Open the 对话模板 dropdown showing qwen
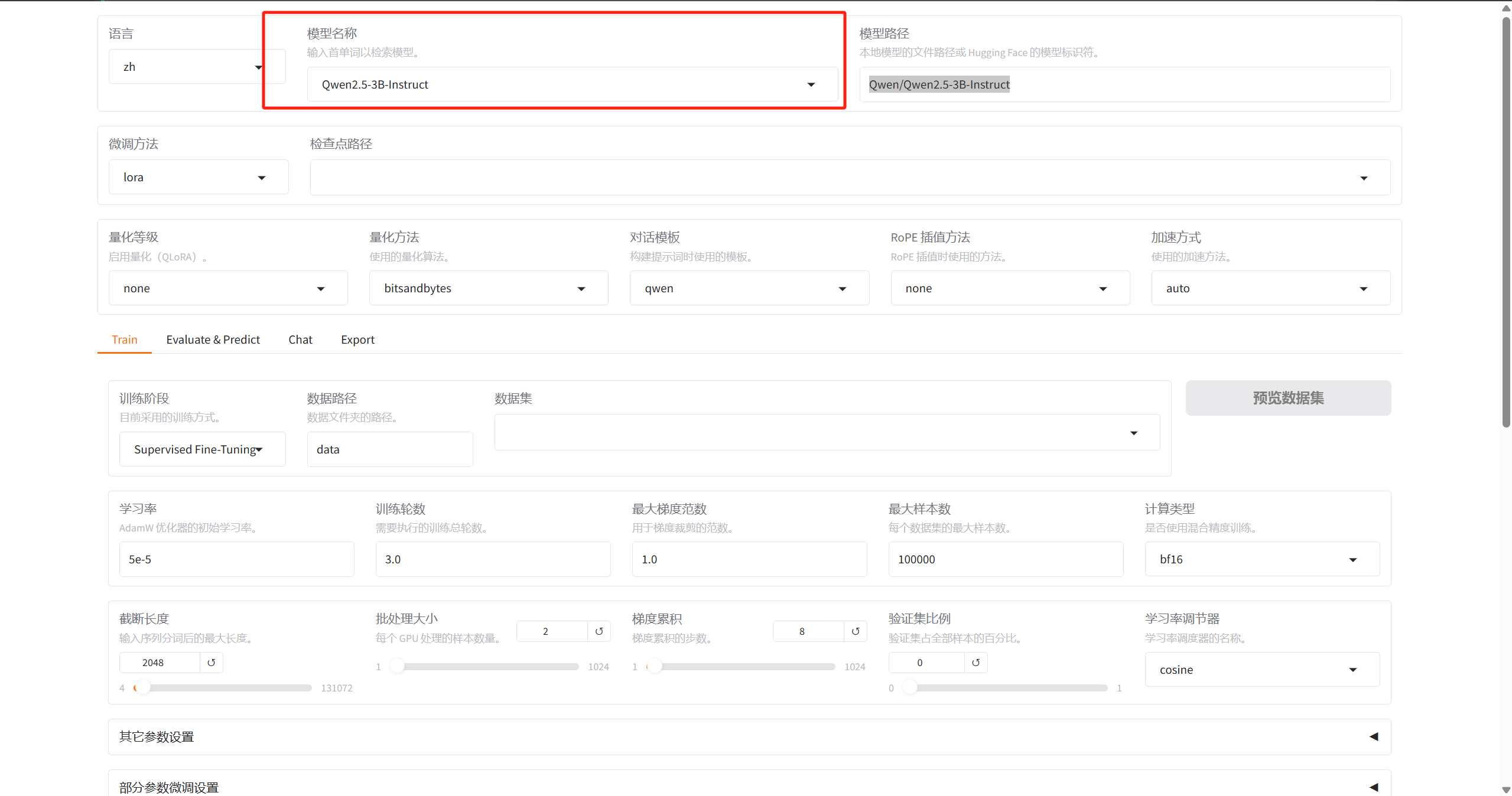This screenshot has height=796, width=1512. pyautogui.click(x=749, y=288)
